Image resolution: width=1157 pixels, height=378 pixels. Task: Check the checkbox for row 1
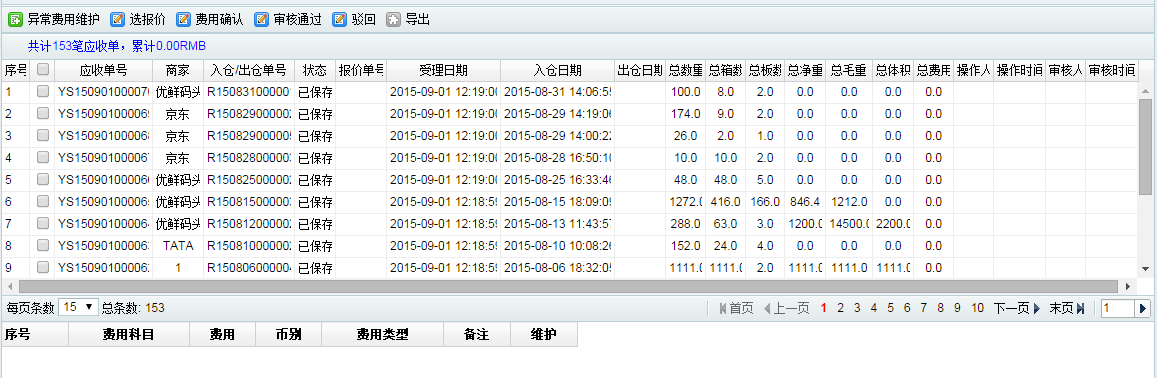43,92
